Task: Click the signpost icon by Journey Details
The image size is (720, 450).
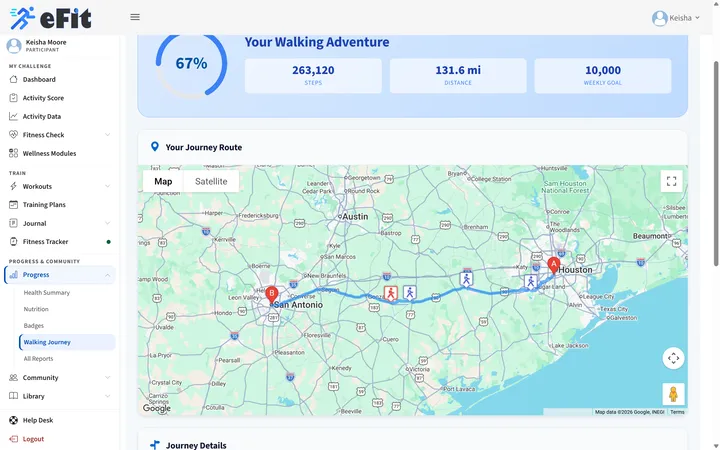Action: point(155,445)
